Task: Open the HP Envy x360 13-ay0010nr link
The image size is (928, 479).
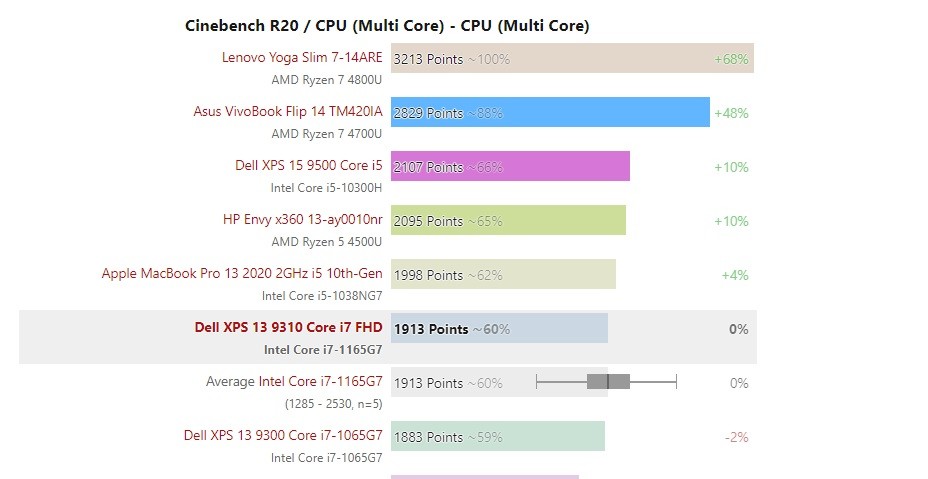Action: (302, 219)
